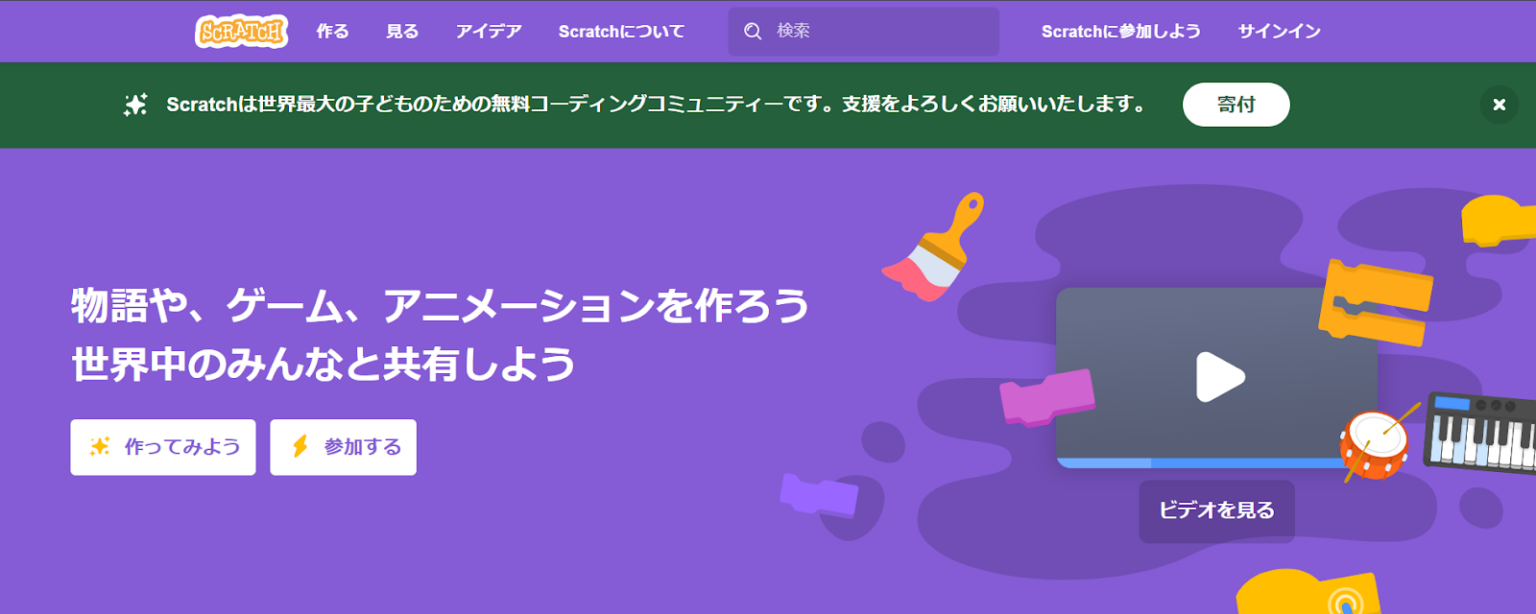The height and width of the screenshot is (614, 1536).
Task: Open the 作る page
Action: [x=331, y=31]
